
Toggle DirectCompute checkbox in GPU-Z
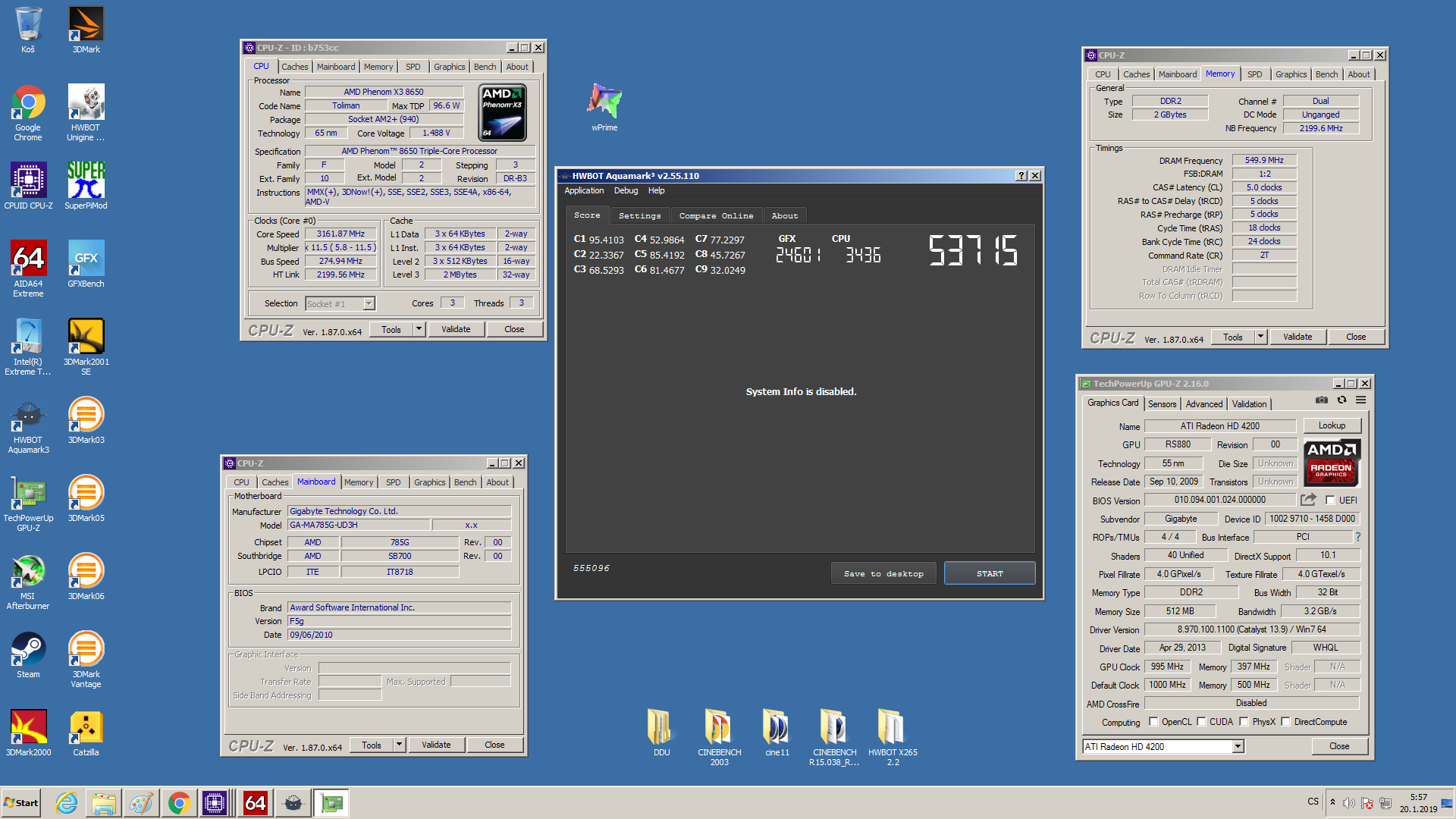pos(1285,722)
